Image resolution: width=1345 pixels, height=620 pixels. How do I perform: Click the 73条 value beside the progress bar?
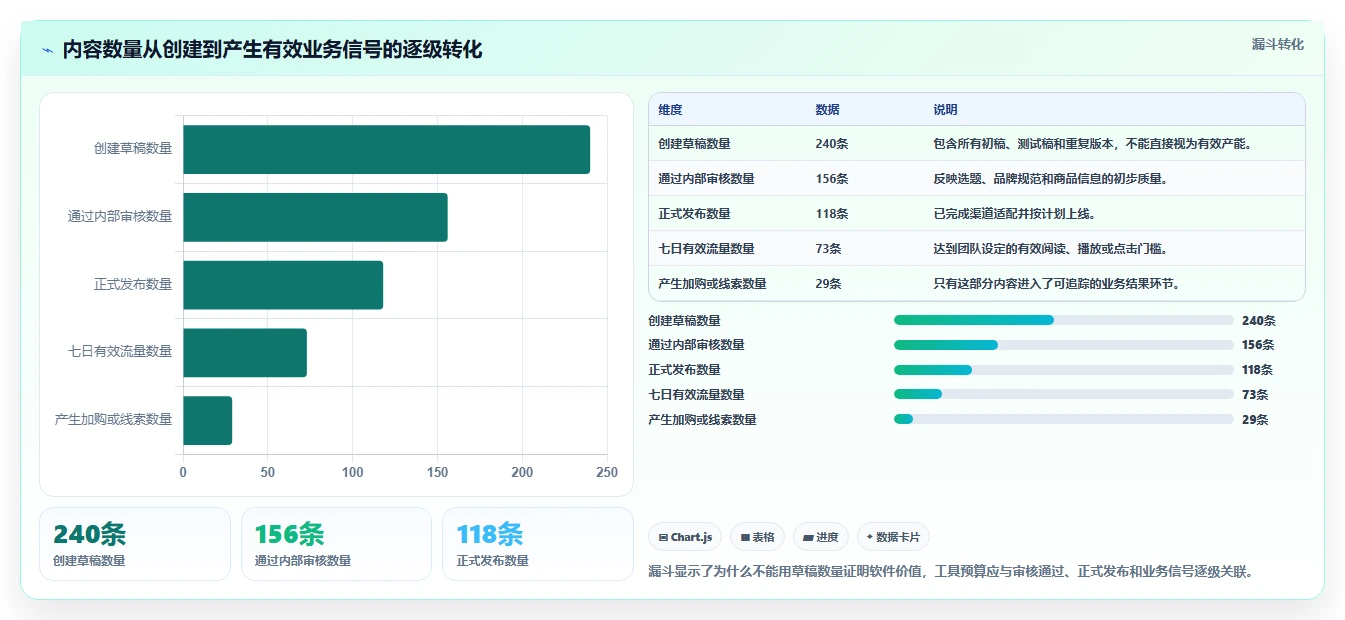tap(1255, 395)
